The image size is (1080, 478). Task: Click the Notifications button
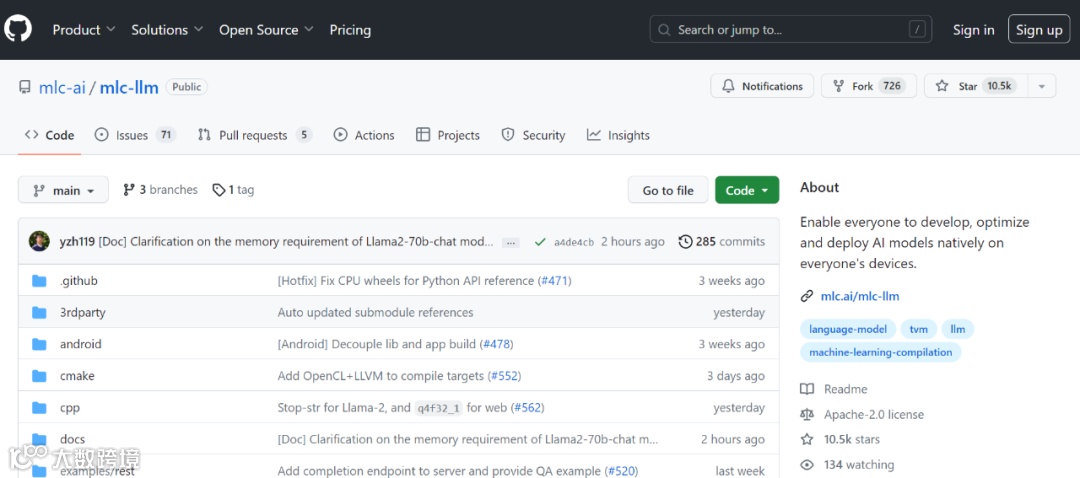pos(762,86)
